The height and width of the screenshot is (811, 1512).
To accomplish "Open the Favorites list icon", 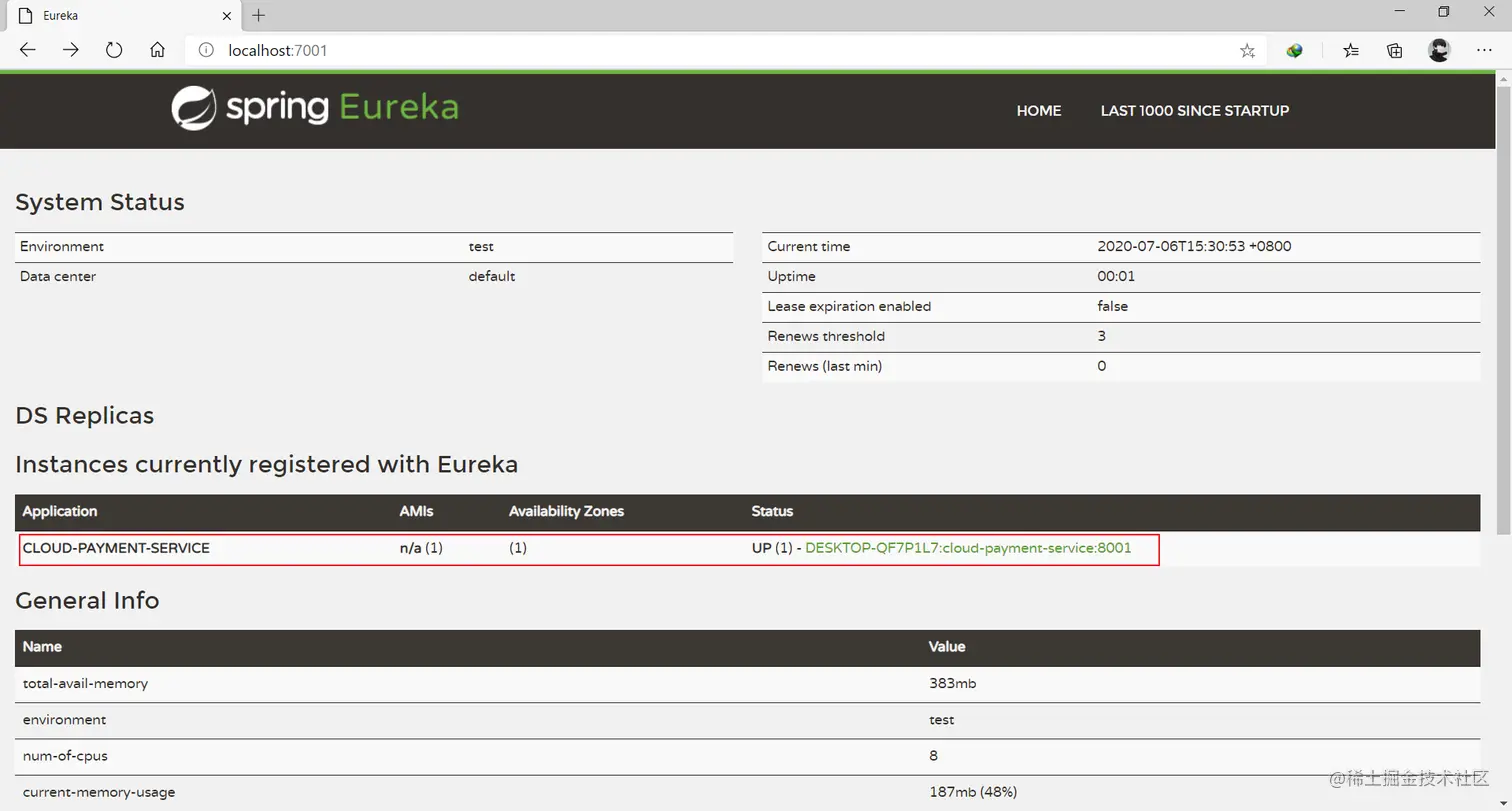I will tap(1351, 50).
